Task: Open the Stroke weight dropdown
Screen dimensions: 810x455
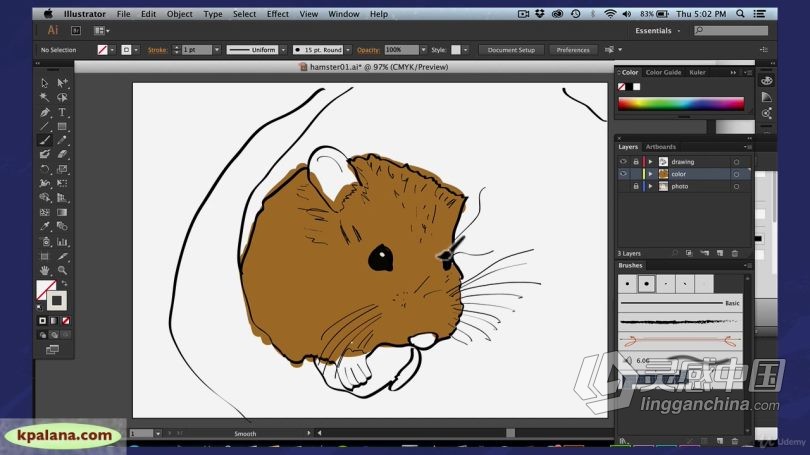Action: pyautogui.click(x=217, y=50)
